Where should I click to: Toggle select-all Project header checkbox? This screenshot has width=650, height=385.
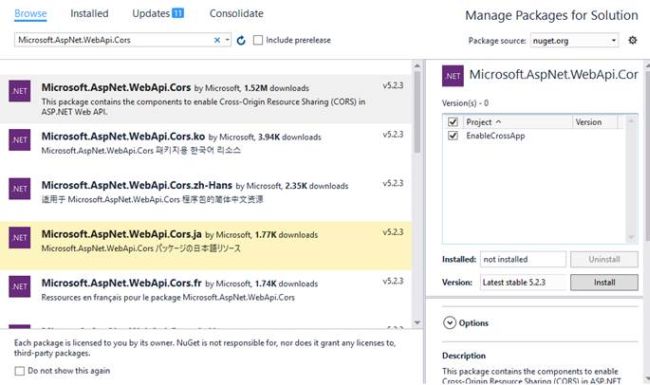tap(453, 122)
